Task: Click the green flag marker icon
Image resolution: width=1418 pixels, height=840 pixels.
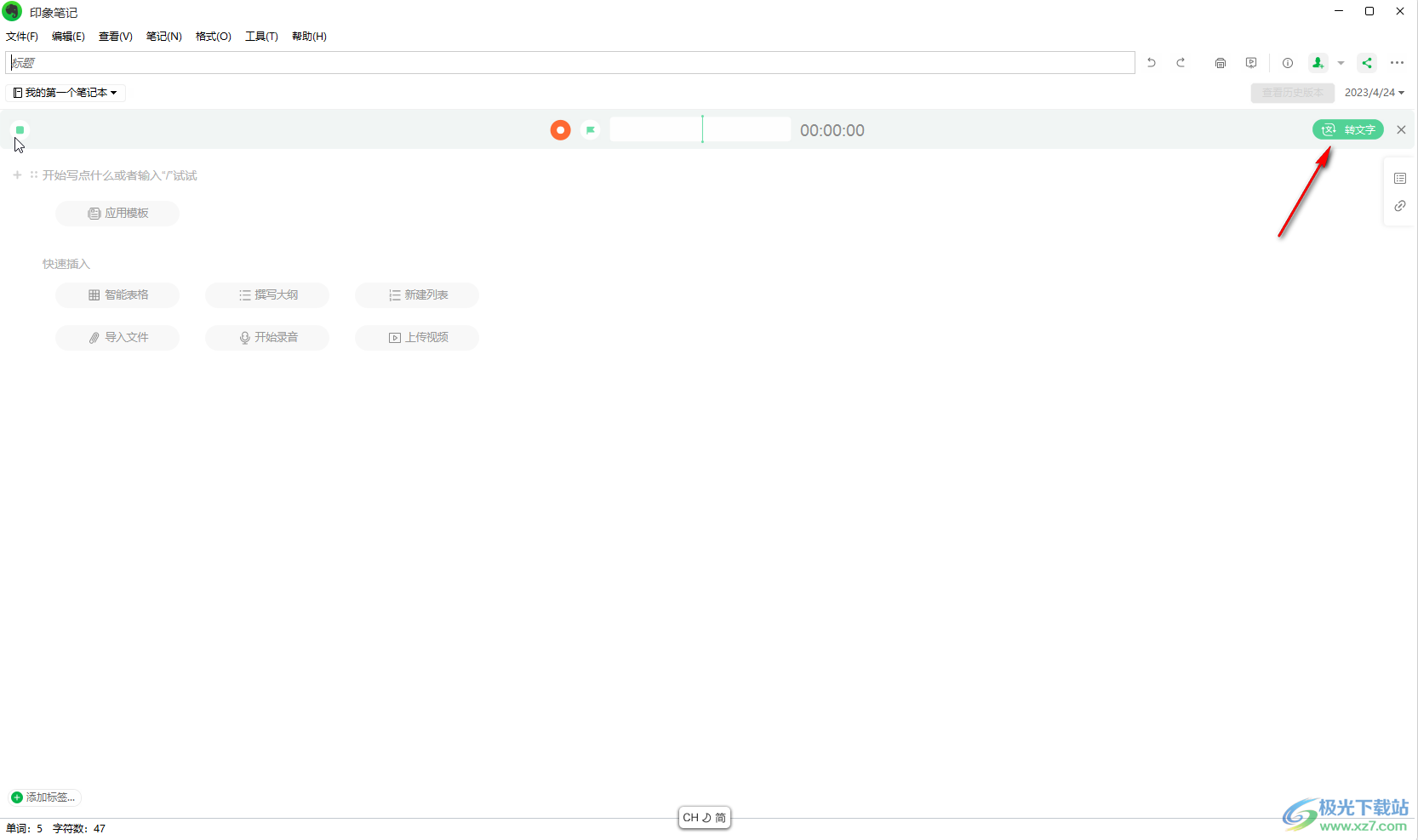Action: point(591,130)
